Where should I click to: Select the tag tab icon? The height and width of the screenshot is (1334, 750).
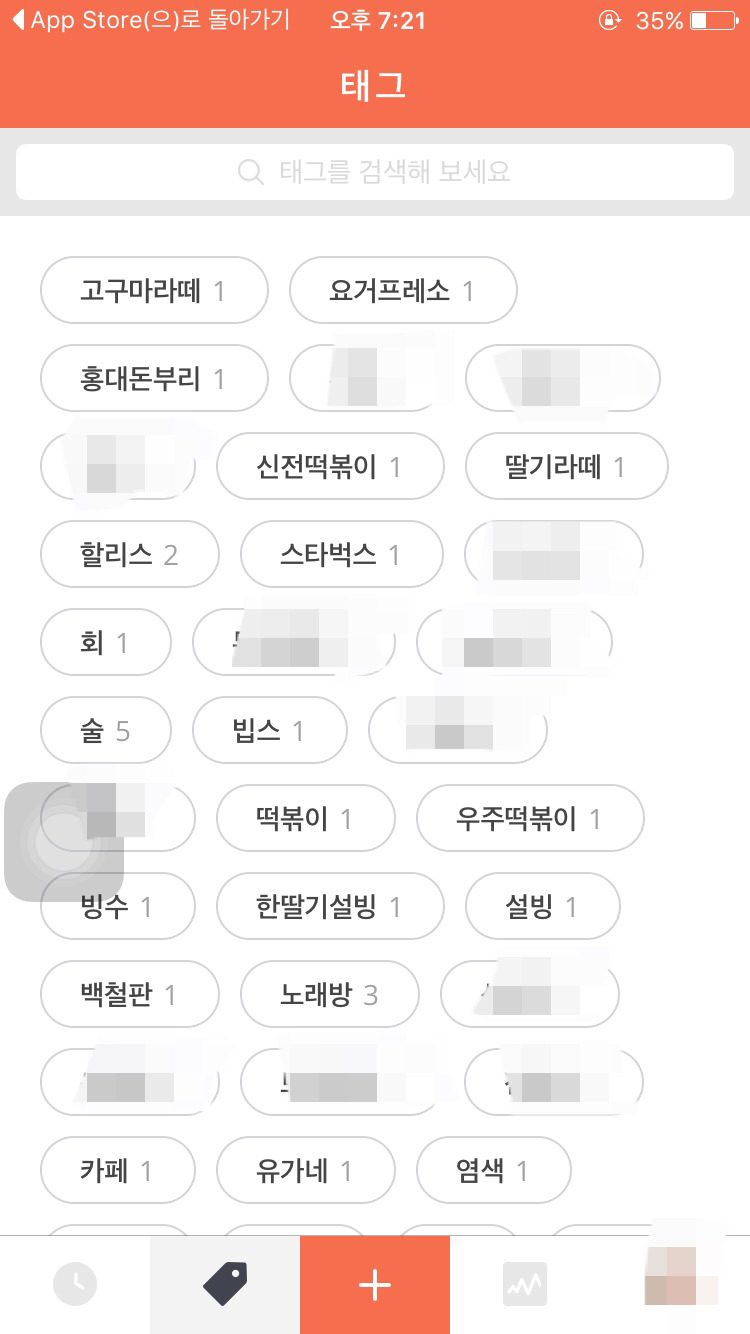tap(225, 1284)
